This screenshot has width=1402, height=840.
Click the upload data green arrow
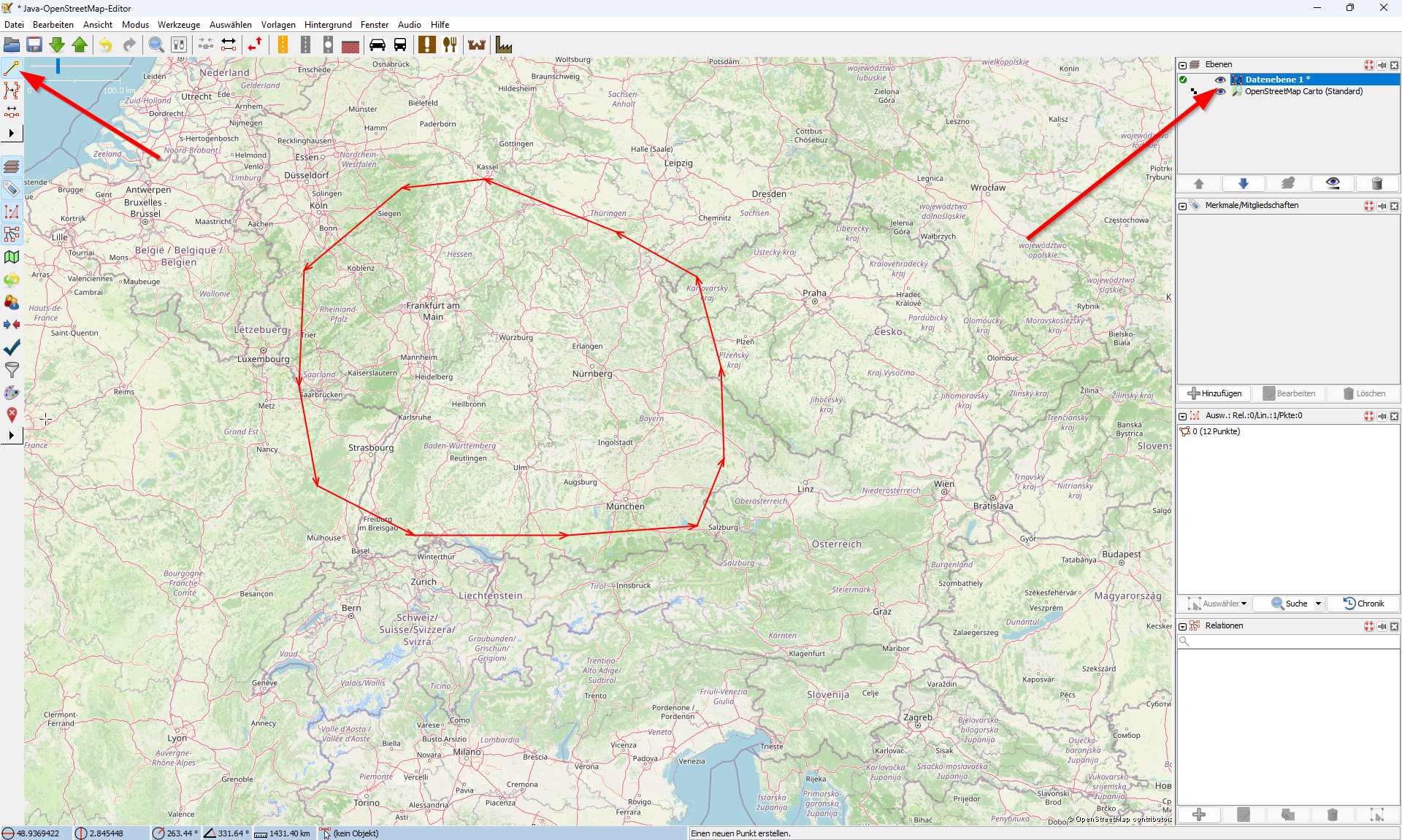click(80, 45)
